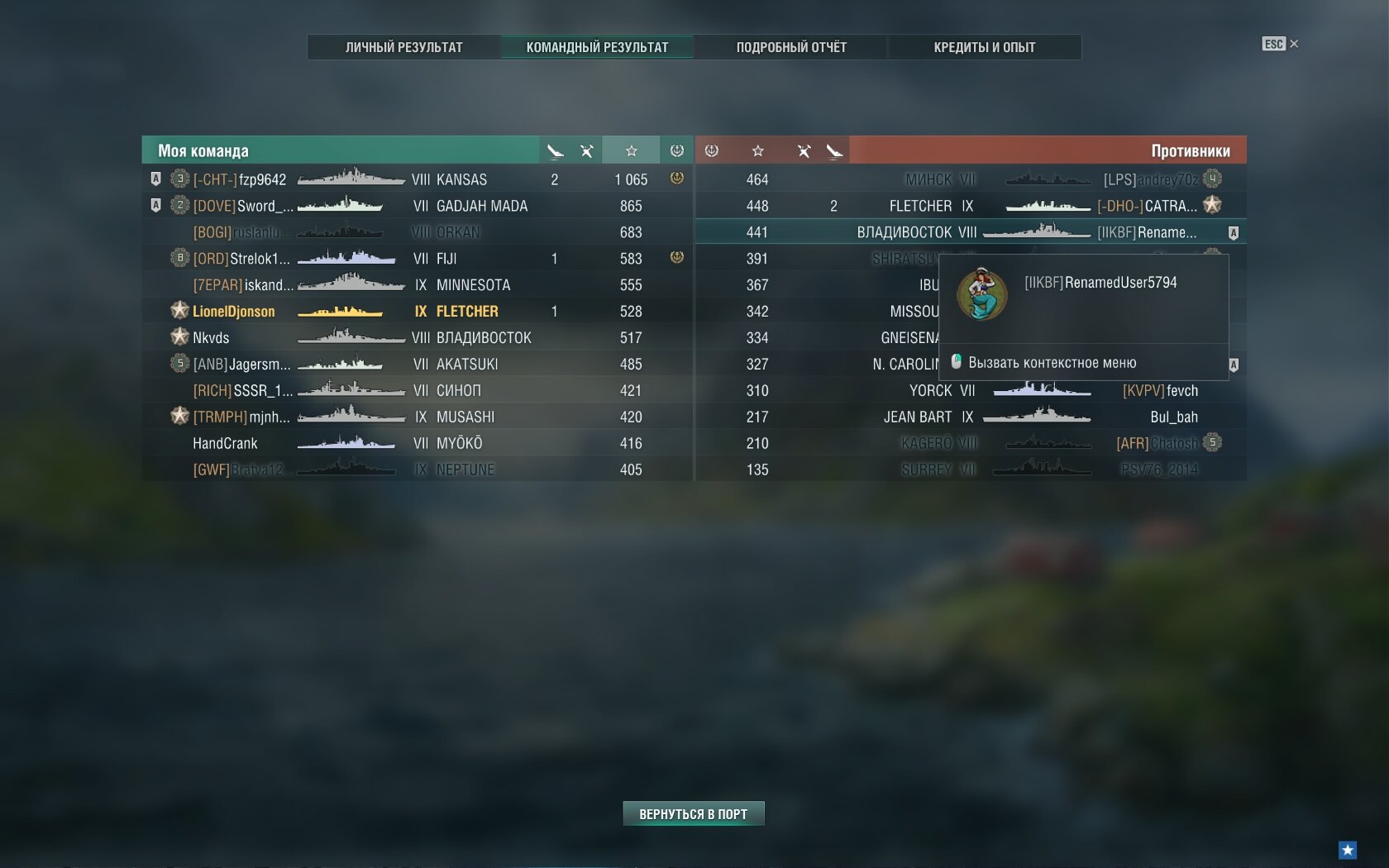Click ships destroyed crossed icon in my team header
This screenshot has width=1389, height=868.
pos(586,150)
